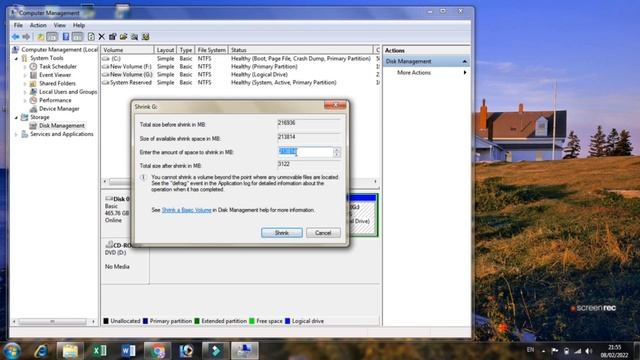Select Task Scheduler in the tree
The image size is (640, 360).
[x=58, y=67]
